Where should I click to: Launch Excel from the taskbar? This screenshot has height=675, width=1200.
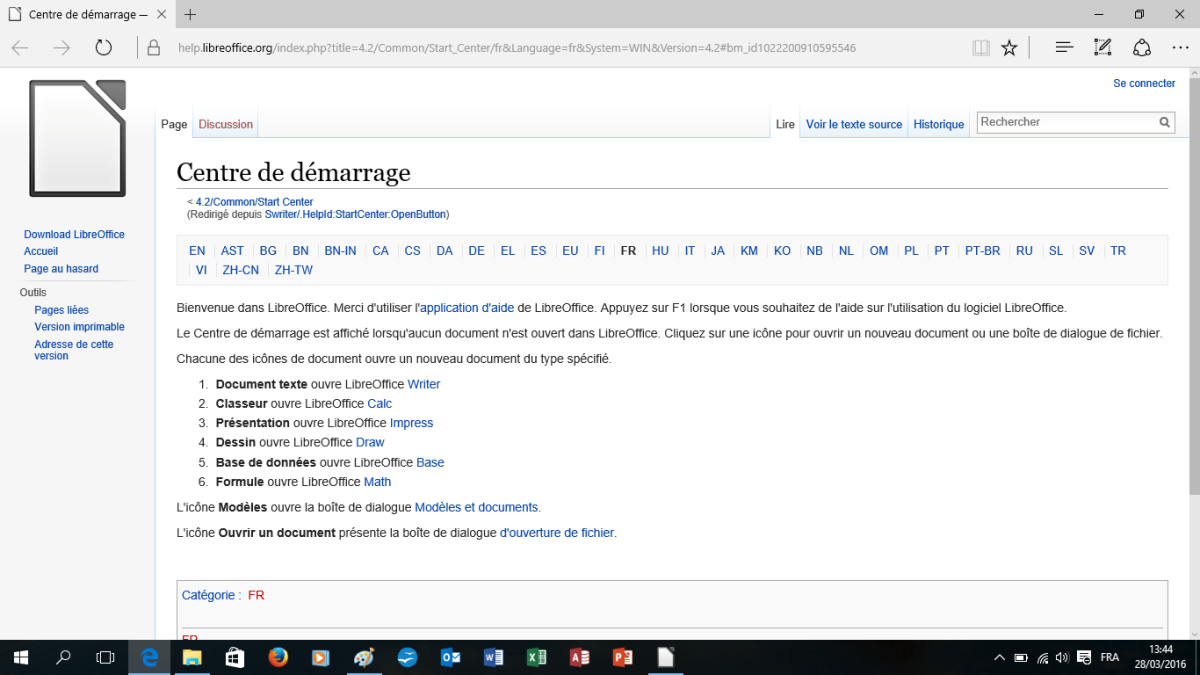click(x=536, y=657)
